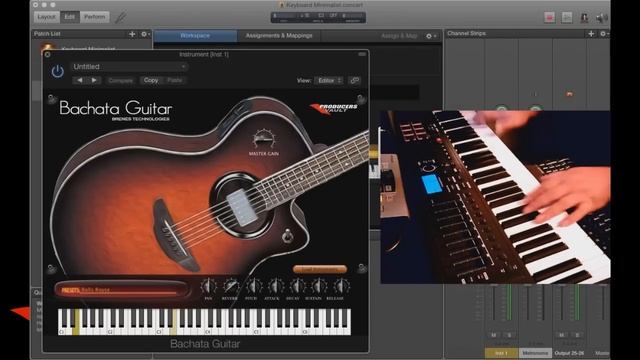The height and width of the screenshot is (360, 640).
Task: Switch to Layout mode
Action: point(46,17)
